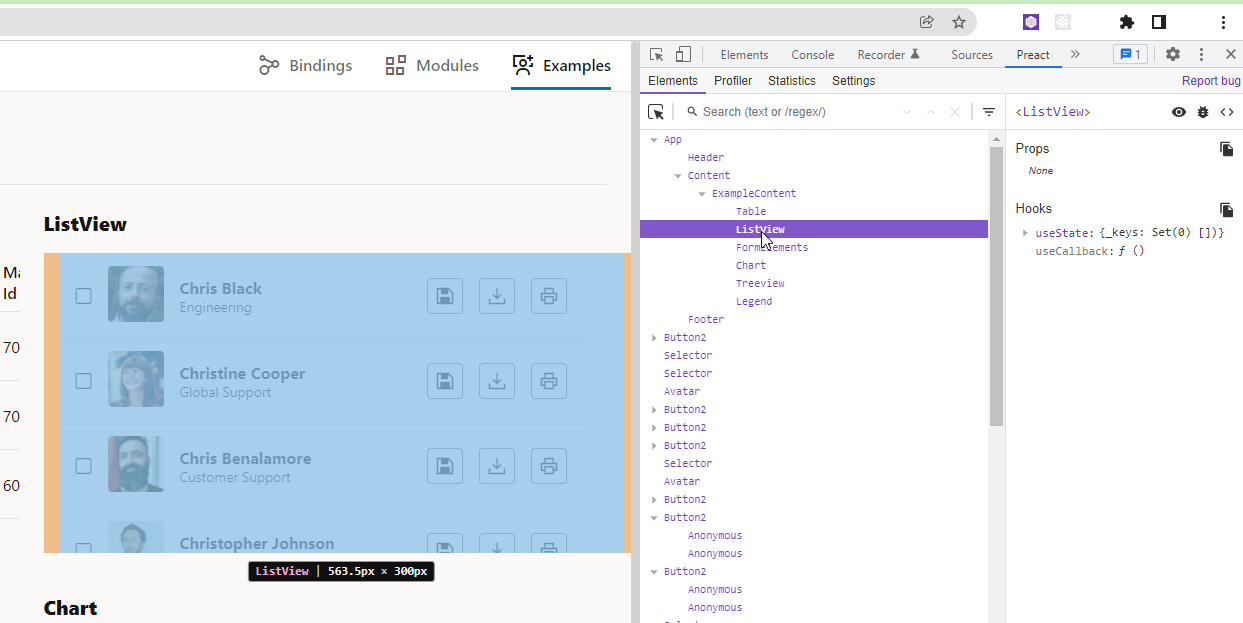
Task: Click the Report bug link
Action: tap(1211, 81)
